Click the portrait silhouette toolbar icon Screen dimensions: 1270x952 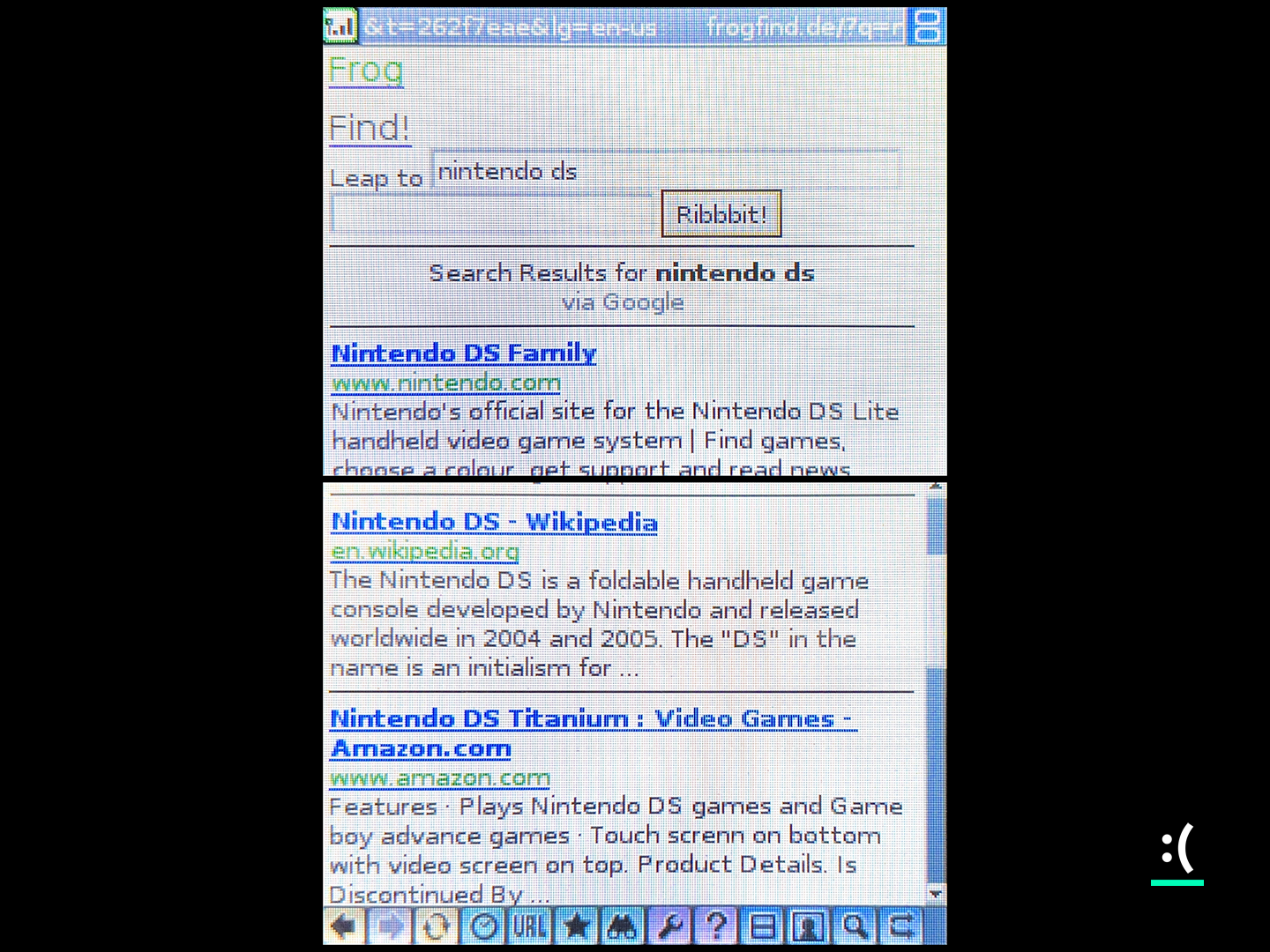click(809, 926)
